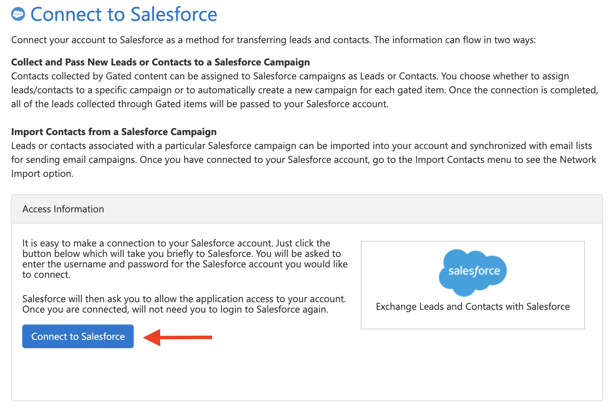Click the 'Access Information' panel header

tap(307, 209)
